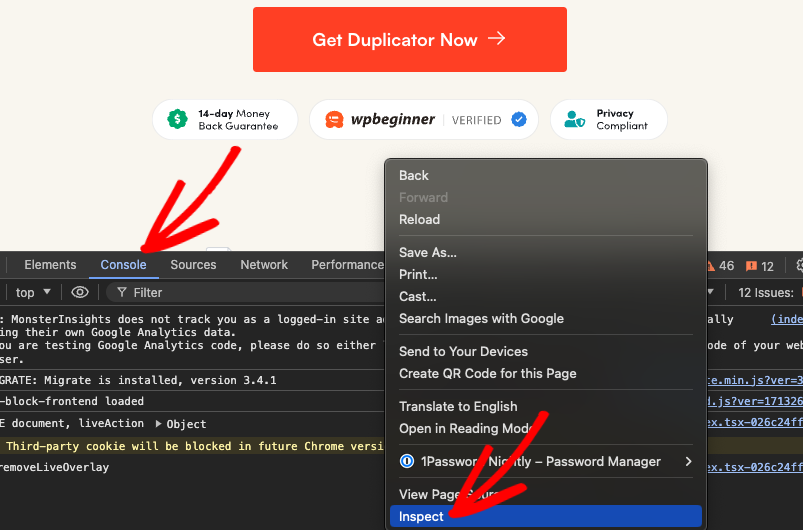Switch to the Console tab
The width and height of the screenshot is (803, 530).
click(x=123, y=265)
